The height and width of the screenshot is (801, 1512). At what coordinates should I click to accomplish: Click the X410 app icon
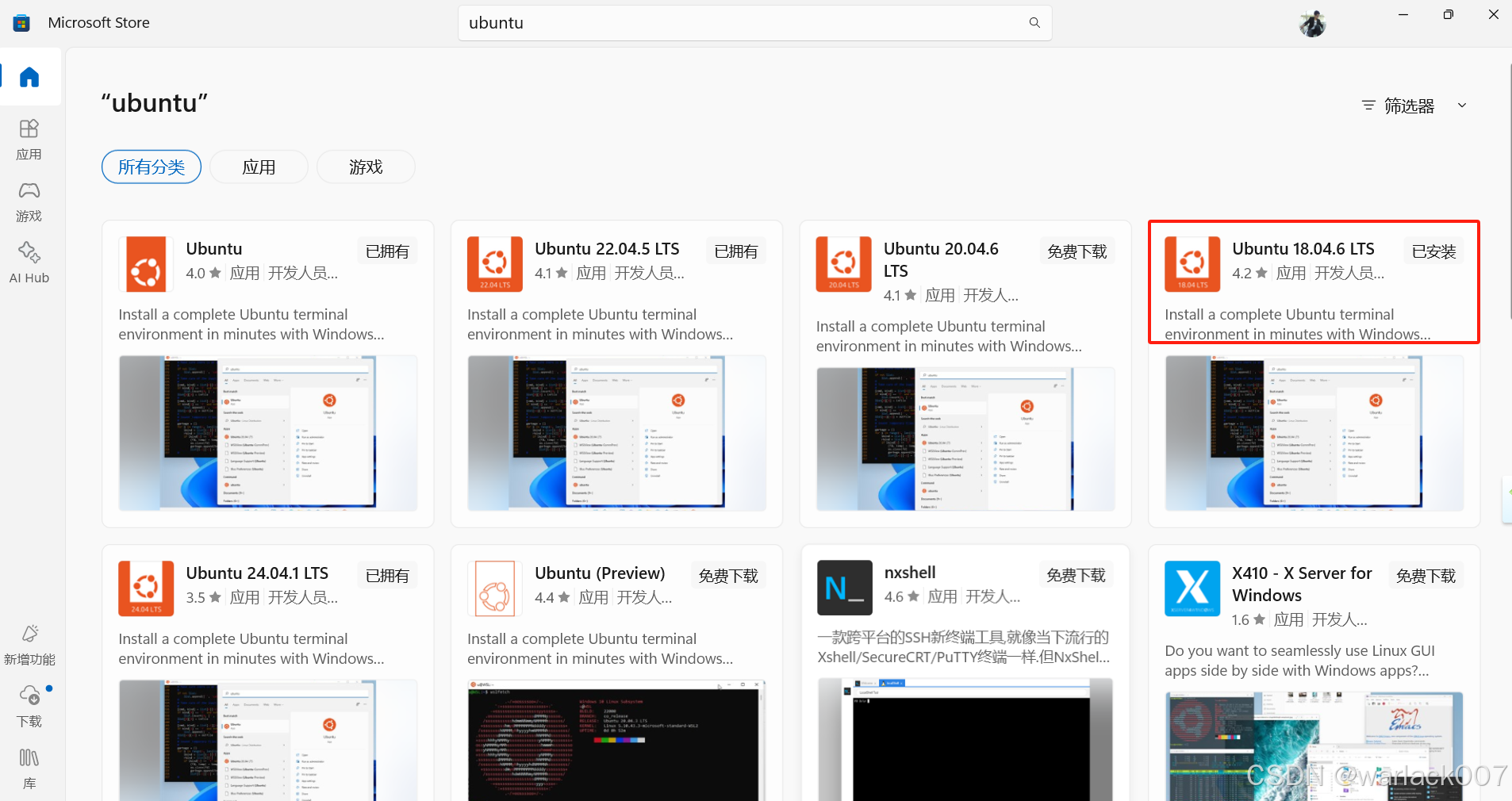coord(1192,588)
